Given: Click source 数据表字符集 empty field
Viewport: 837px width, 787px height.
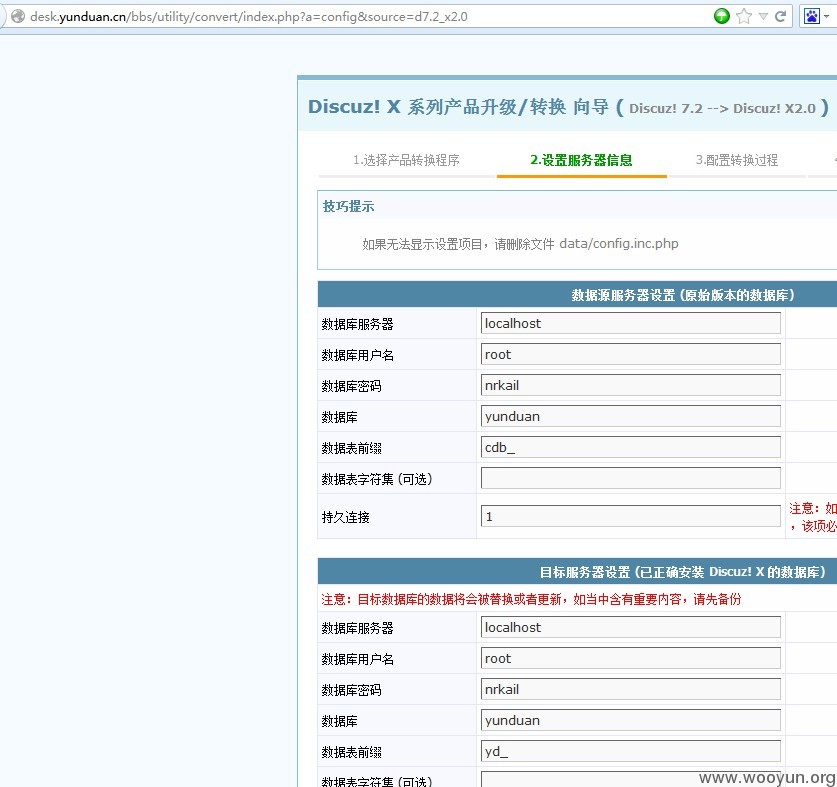Looking at the screenshot, I should (x=630, y=478).
